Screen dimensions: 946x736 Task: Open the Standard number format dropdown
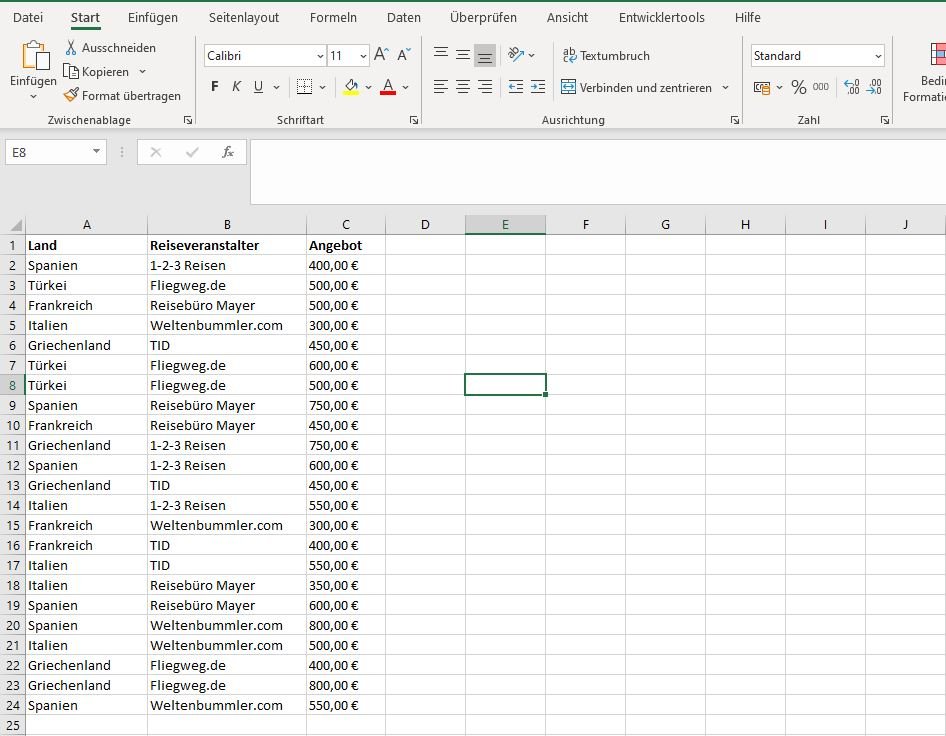(x=878, y=56)
